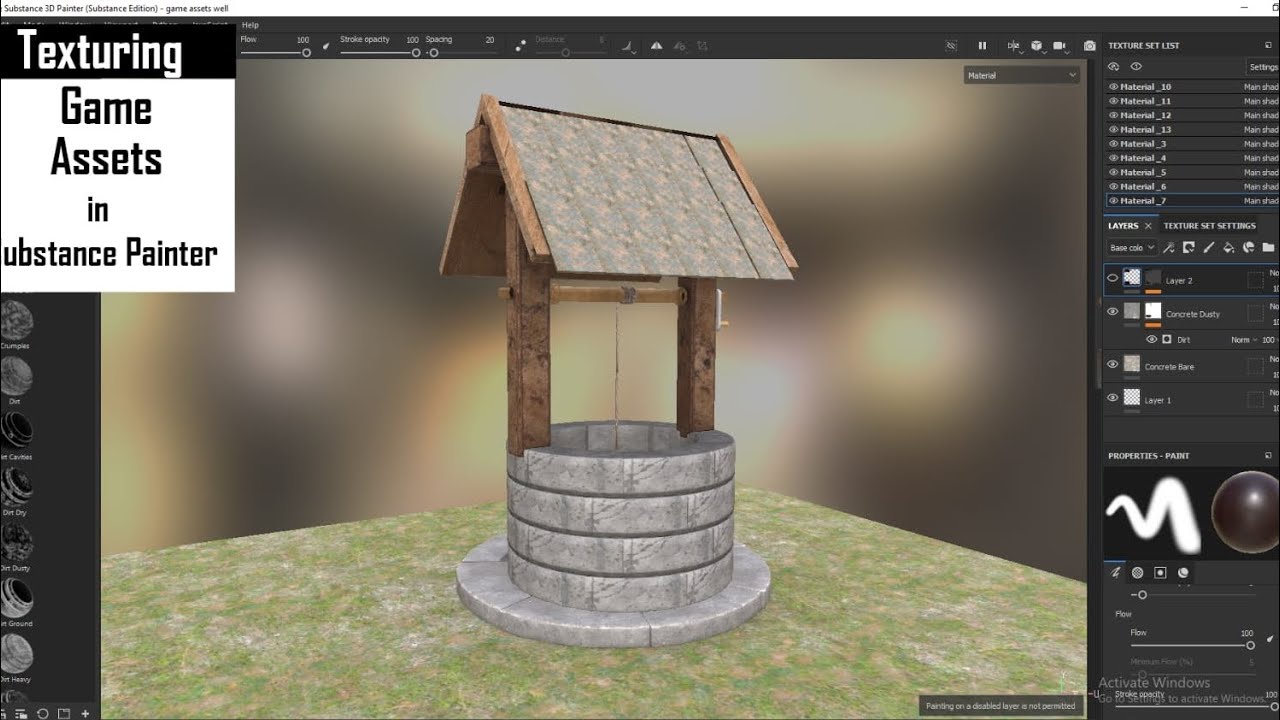
Task: Expand the brush falloff curve dropdown in toolbar
Action: tap(628, 45)
